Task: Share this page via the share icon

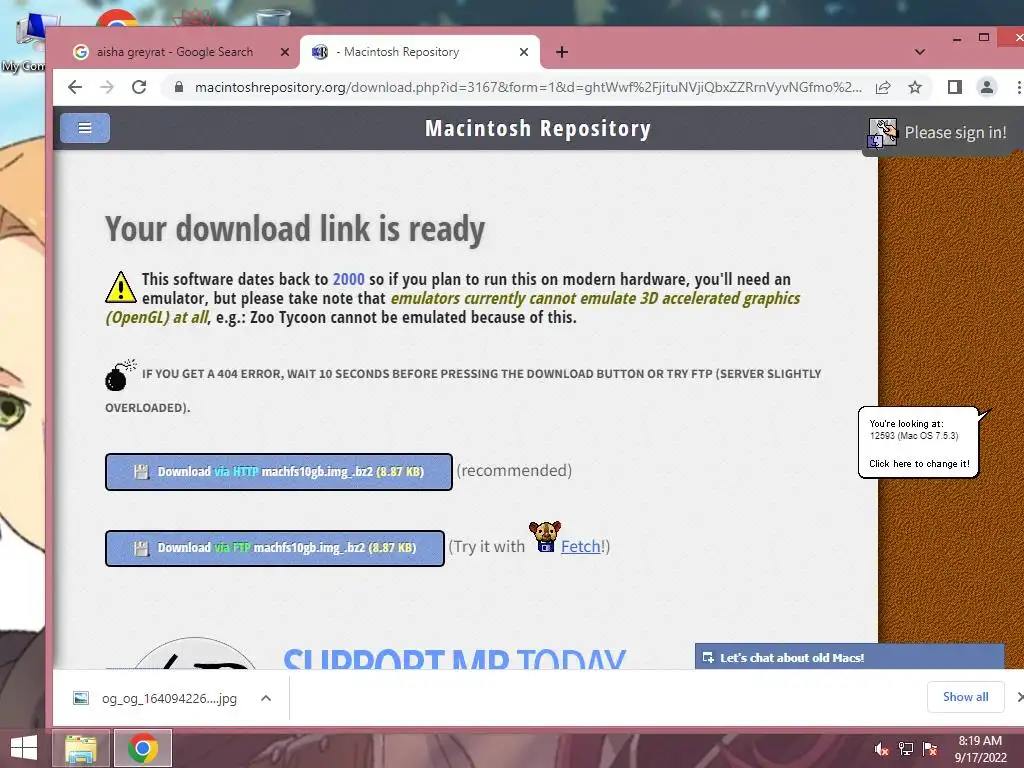Action: point(883,87)
